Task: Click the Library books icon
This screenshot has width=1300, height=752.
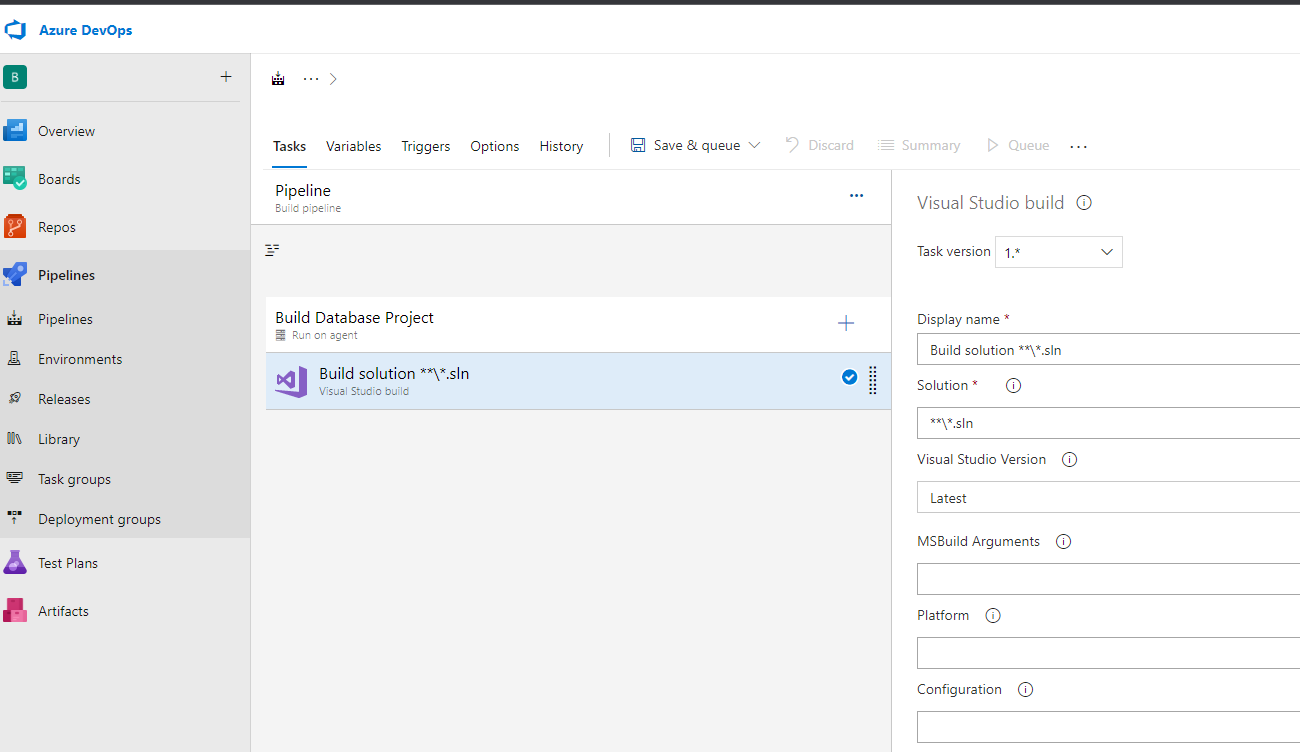Action: coord(15,439)
